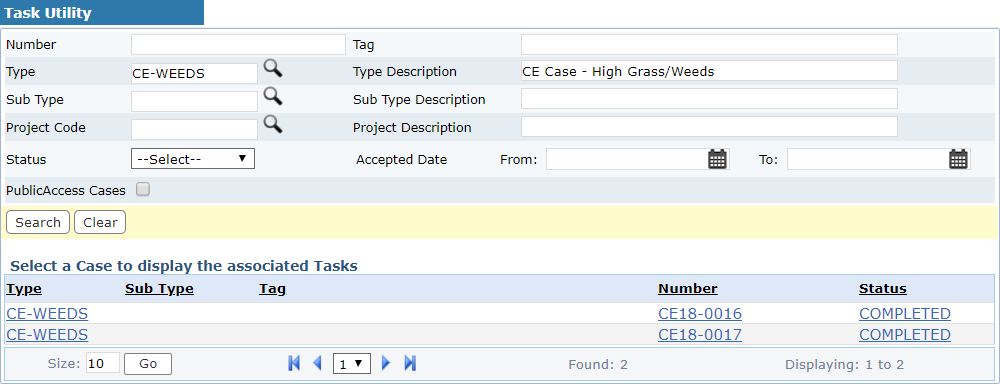The image size is (1000, 384).
Task: Focus the Sub Type input field
Action: click(194, 101)
